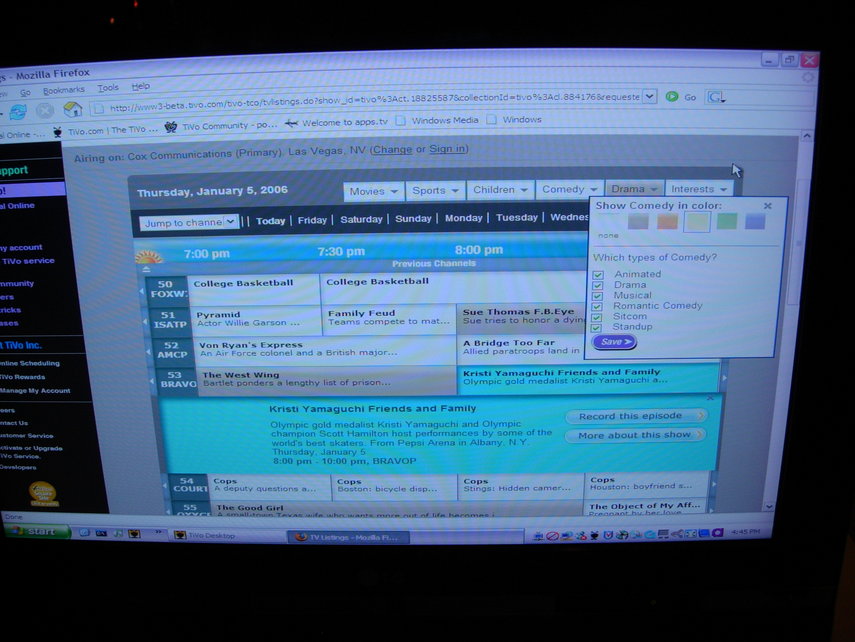The height and width of the screenshot is (642, 855).
Task: Click left arrow beside channel 50
Action: pos(141,291)
